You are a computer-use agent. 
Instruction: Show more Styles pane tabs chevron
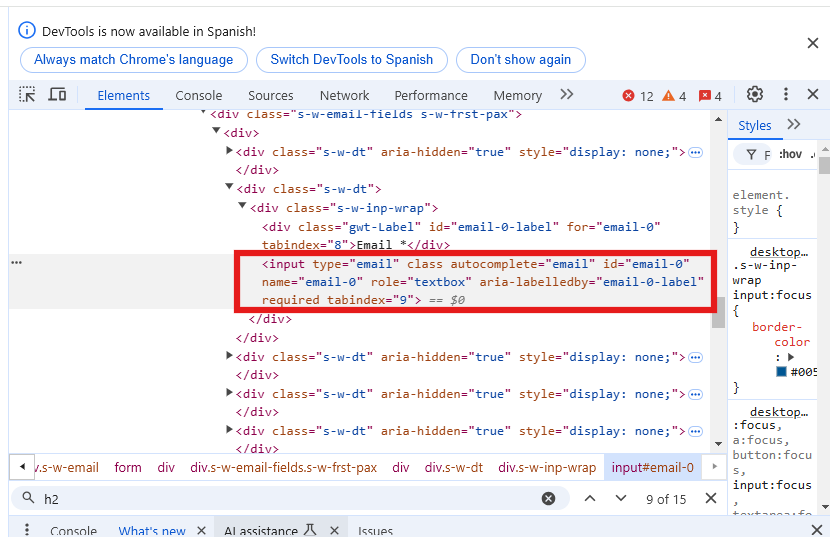point(793,124)
